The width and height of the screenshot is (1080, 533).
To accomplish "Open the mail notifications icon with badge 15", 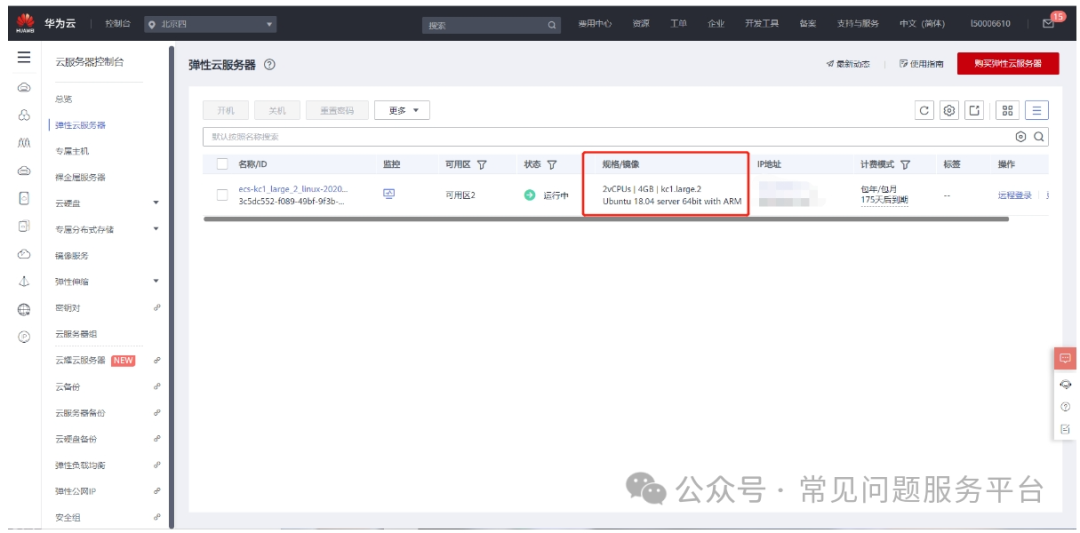I will pyautogui.click(x=1048, y=23).
